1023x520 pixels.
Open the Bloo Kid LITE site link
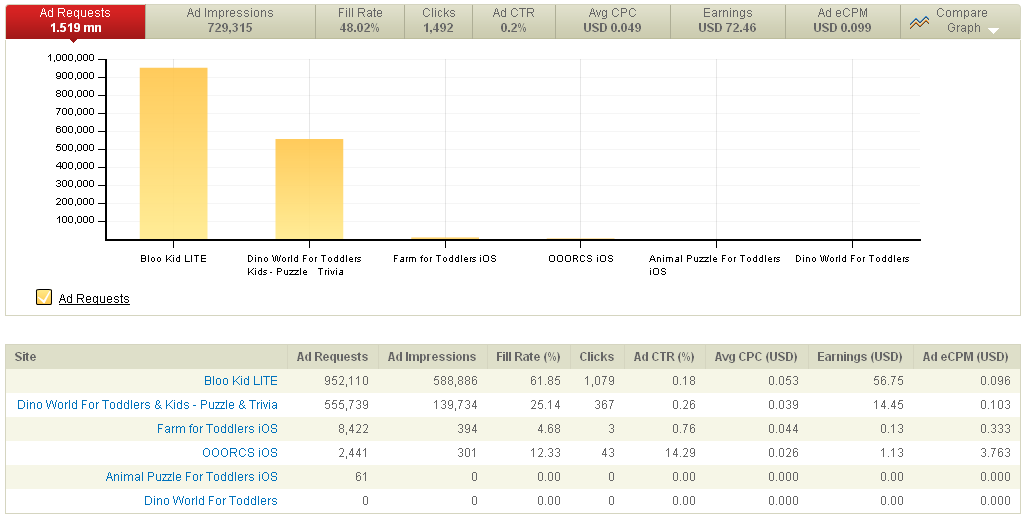pos(240,381)
